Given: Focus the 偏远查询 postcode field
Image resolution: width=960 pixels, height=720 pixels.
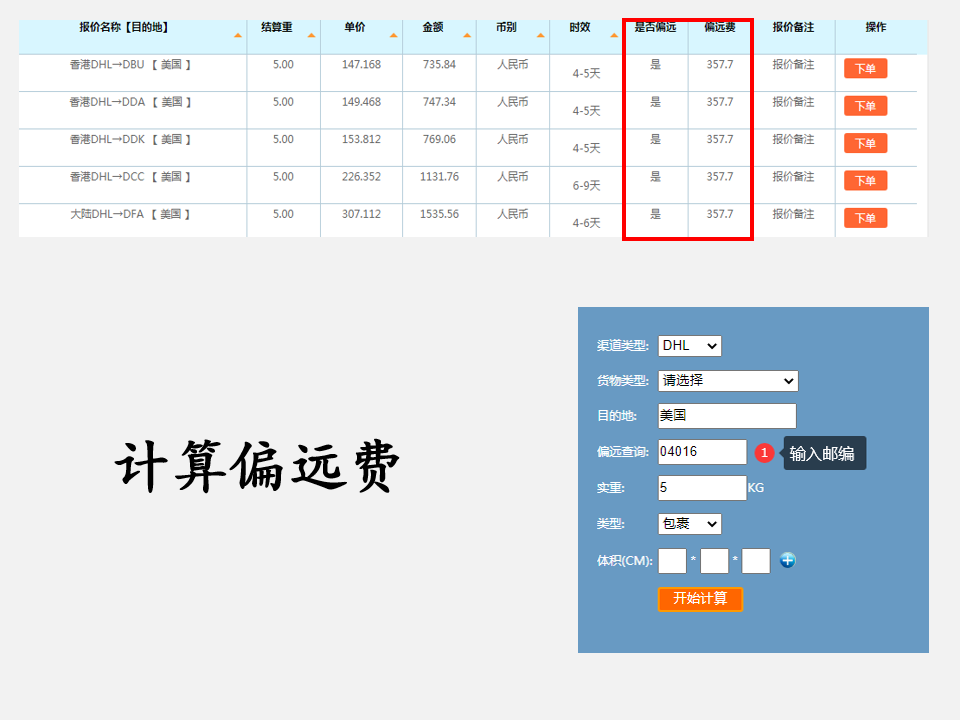Looking at the screenshot, I should pos(702,452).
